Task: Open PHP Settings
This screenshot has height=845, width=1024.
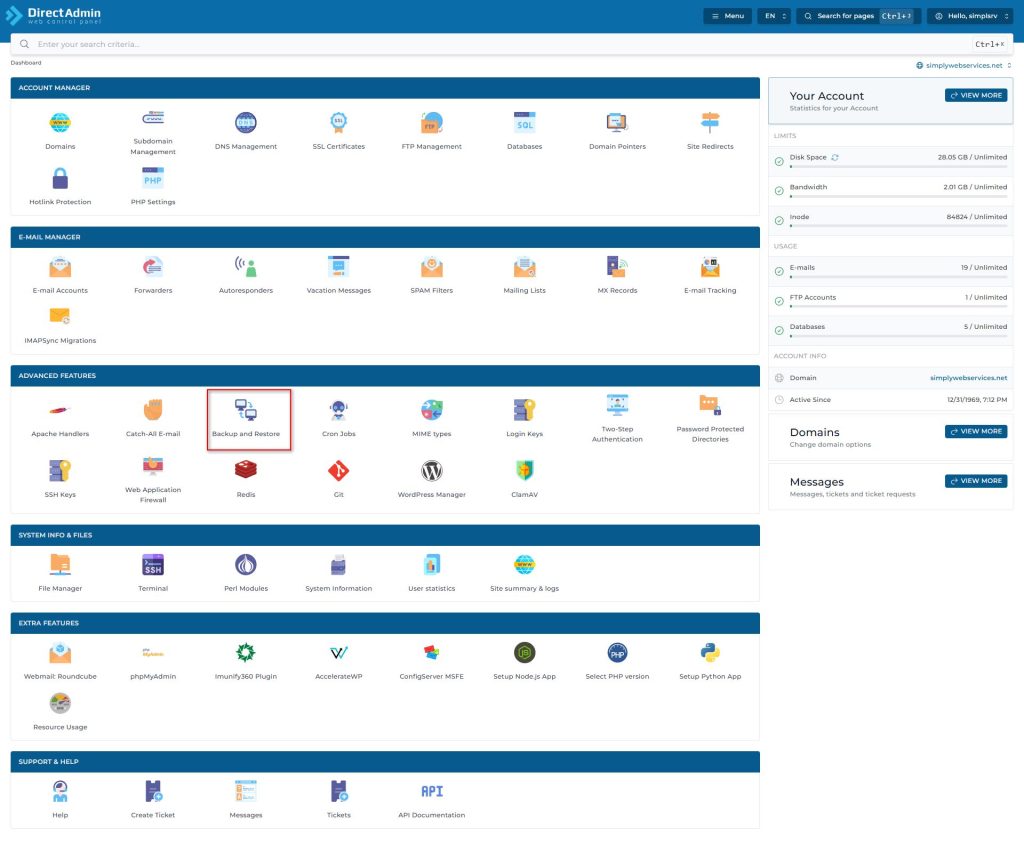Action: pyautogui.click(x=153, y=186)
